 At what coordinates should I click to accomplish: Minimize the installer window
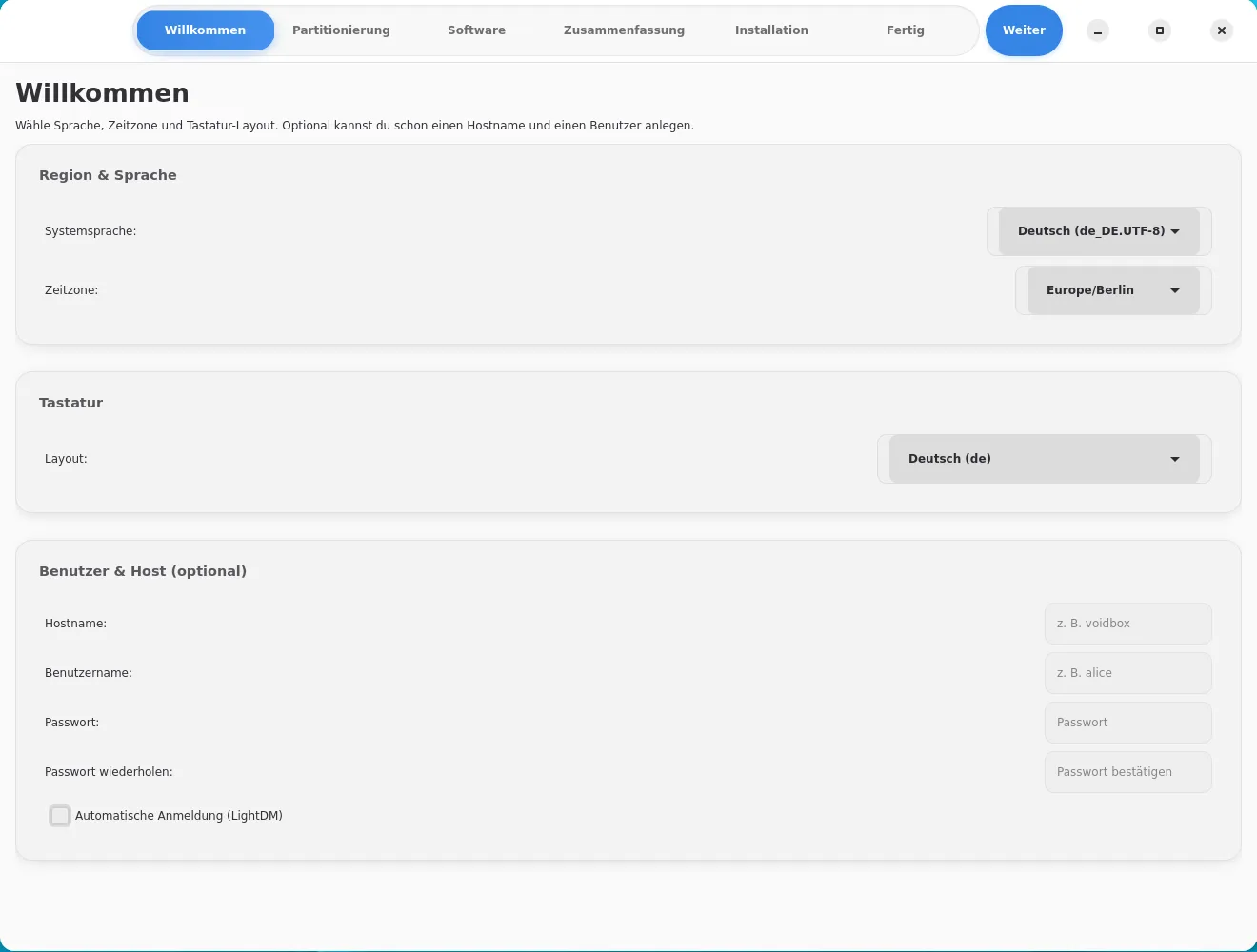(x=1098, y=30)
